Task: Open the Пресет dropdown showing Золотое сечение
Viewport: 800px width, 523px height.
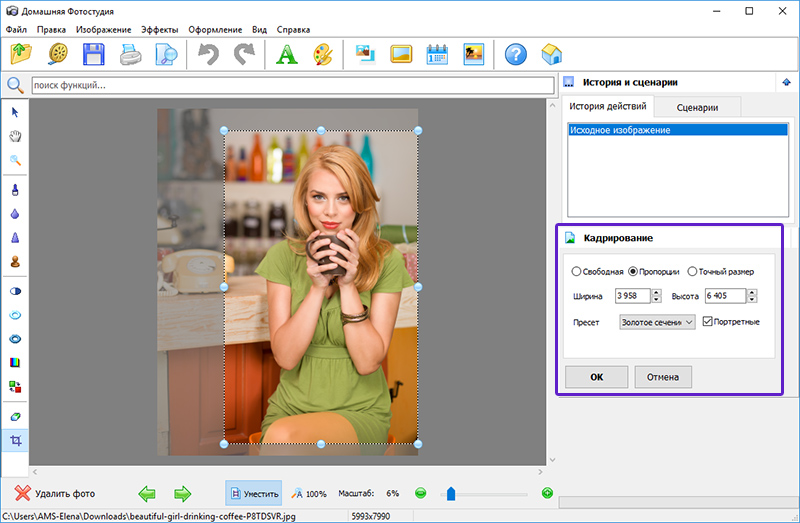Action: tap(657, 322)
